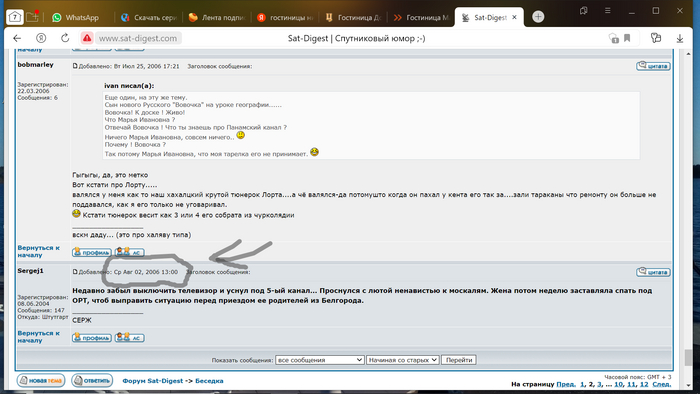Click the www.sat-digest.com address field
700x394 pixels.
coord(138,38)
